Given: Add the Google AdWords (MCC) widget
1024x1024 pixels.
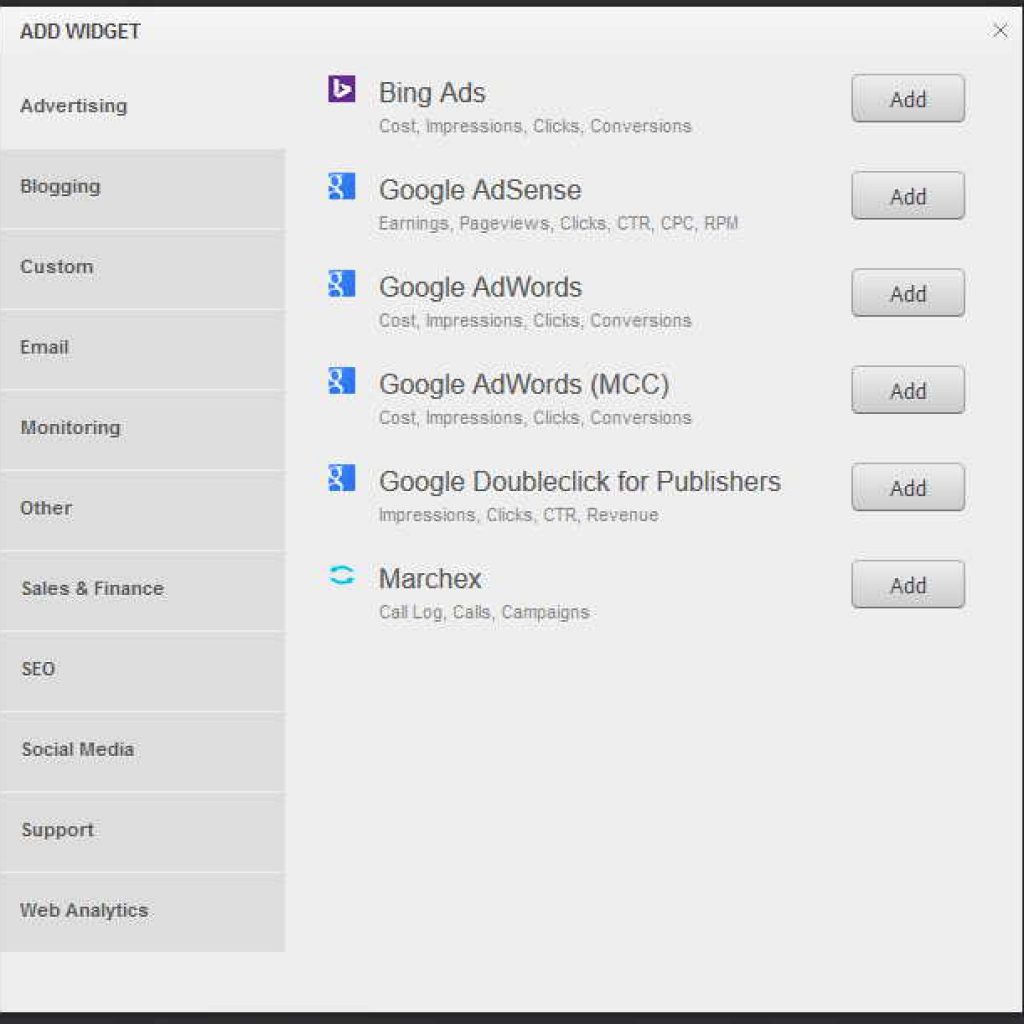Looking at the screenshot, I should [908, 391].
